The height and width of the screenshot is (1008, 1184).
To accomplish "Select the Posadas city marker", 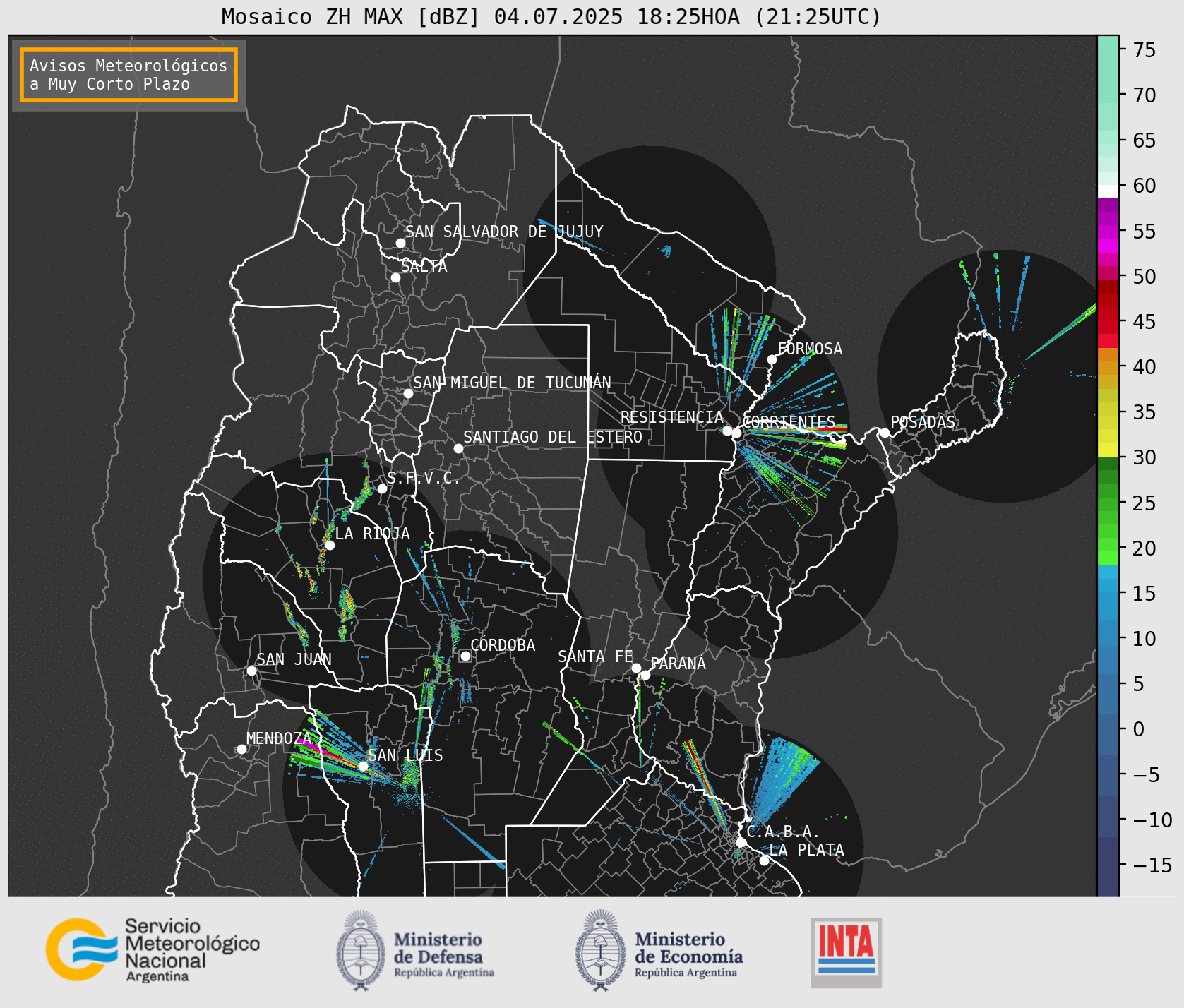I will pos(885,433).
